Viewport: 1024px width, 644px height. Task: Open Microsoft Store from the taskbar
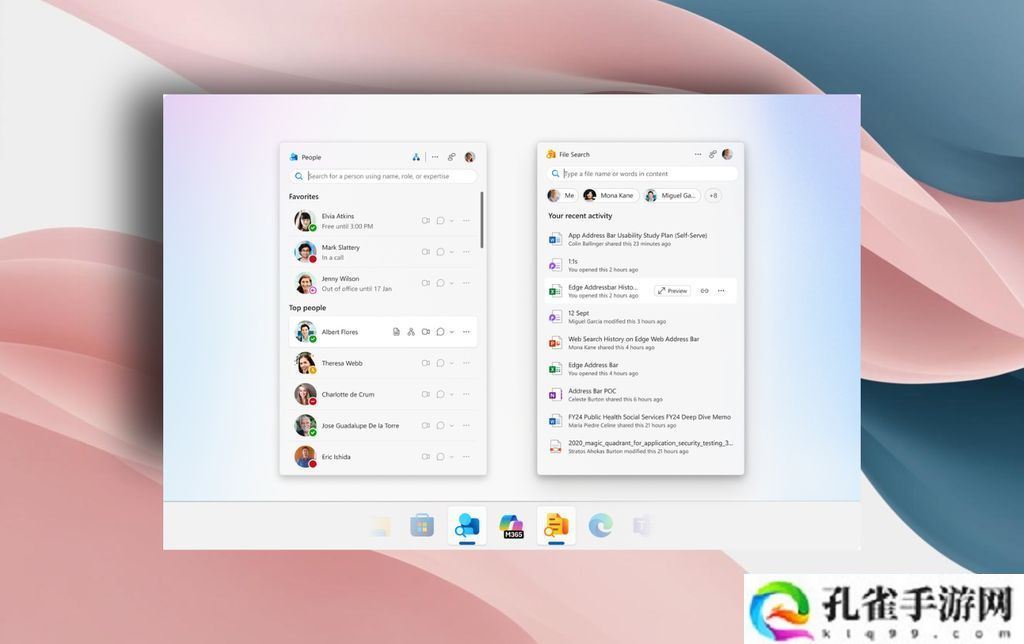coord(422,525)
